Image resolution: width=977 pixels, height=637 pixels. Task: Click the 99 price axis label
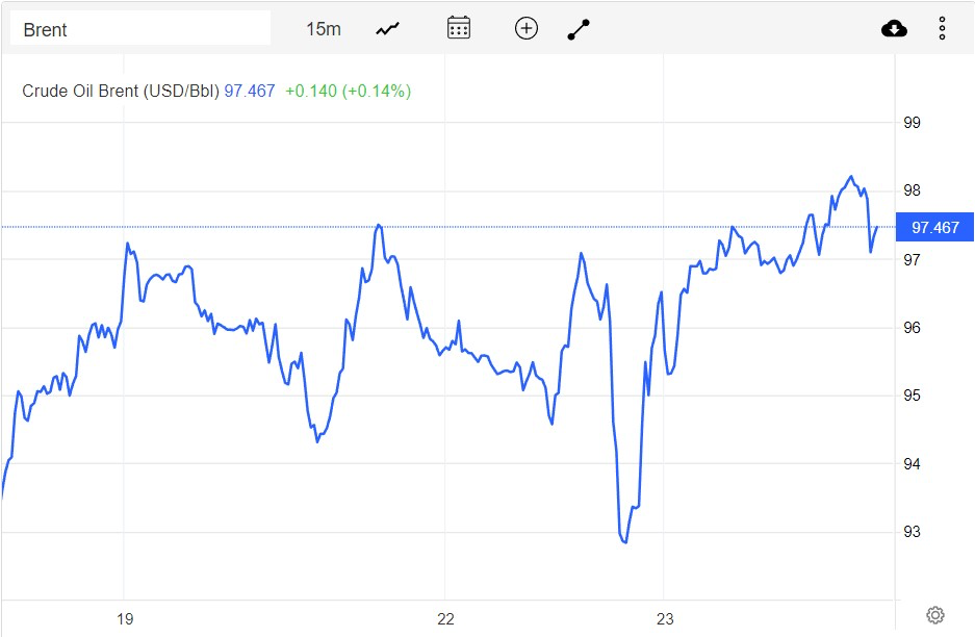point(911,123)
